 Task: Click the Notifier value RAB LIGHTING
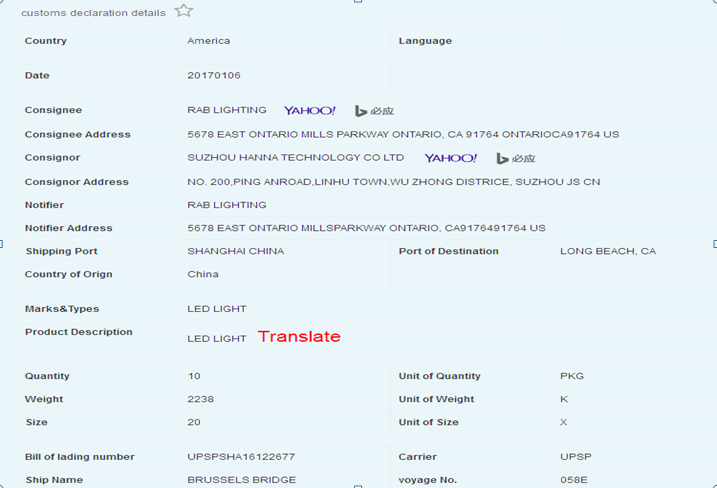(227, 205)
